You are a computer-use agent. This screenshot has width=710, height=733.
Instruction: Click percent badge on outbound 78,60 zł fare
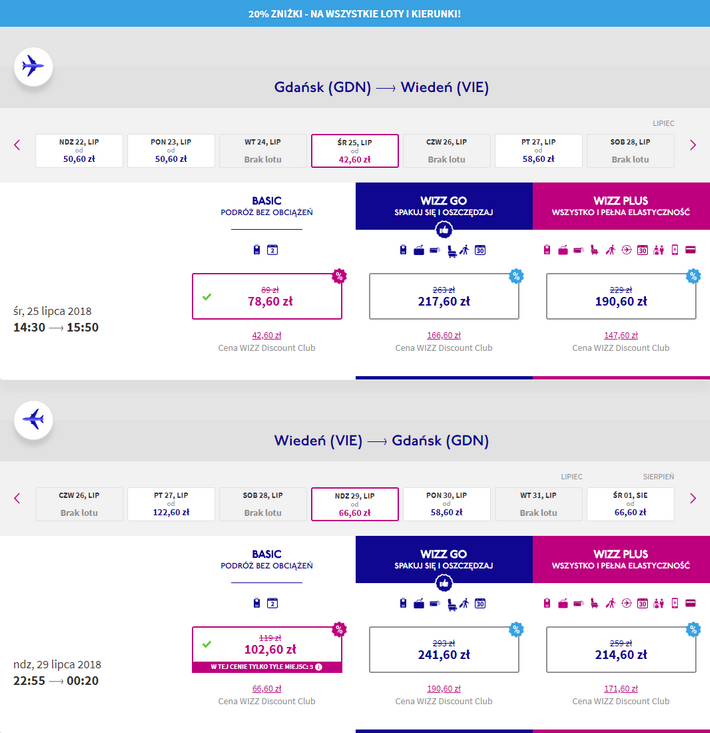(339, 276)
